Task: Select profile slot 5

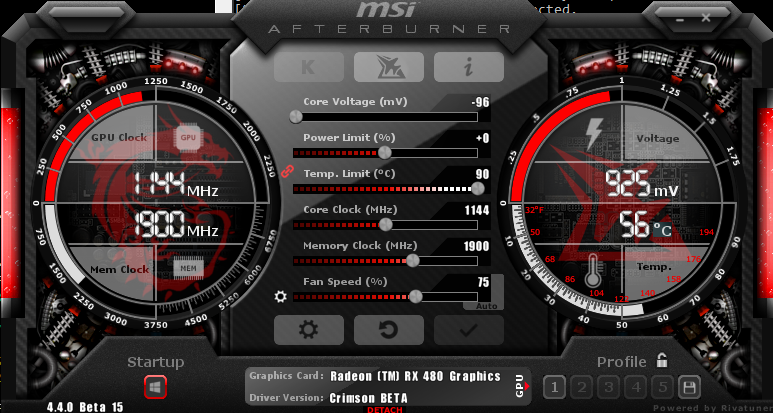Action: click(663, 387)
